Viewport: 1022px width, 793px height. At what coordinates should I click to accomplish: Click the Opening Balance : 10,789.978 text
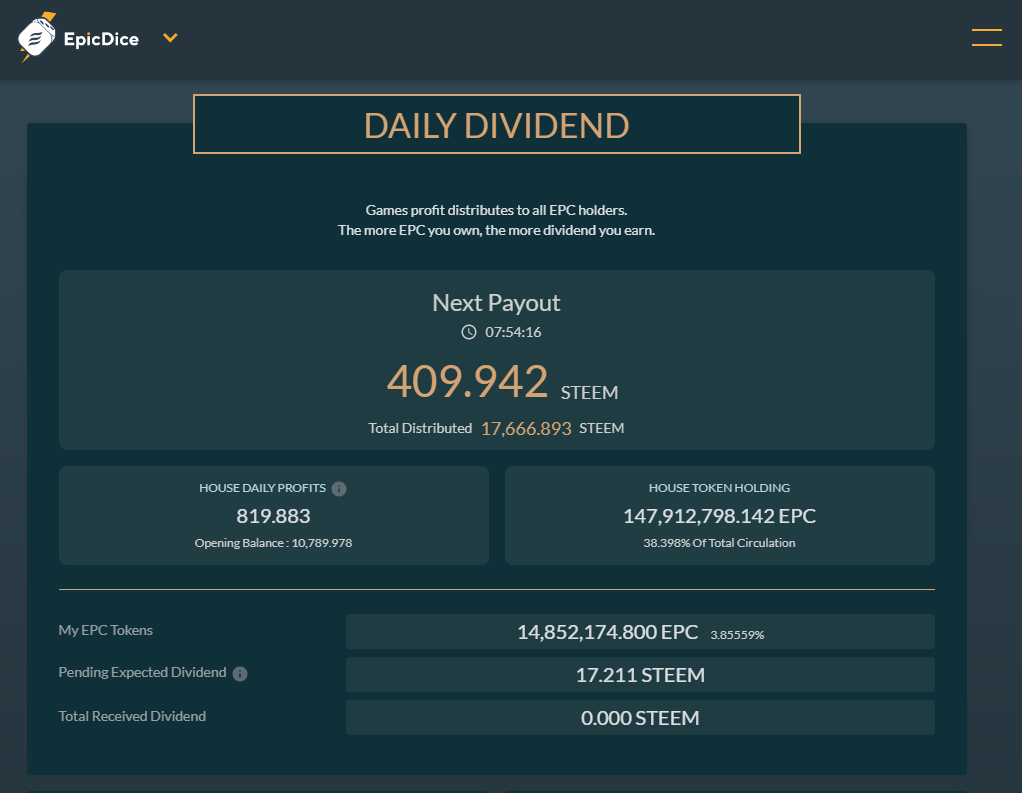pyautogui.click(x=273, y=543)
